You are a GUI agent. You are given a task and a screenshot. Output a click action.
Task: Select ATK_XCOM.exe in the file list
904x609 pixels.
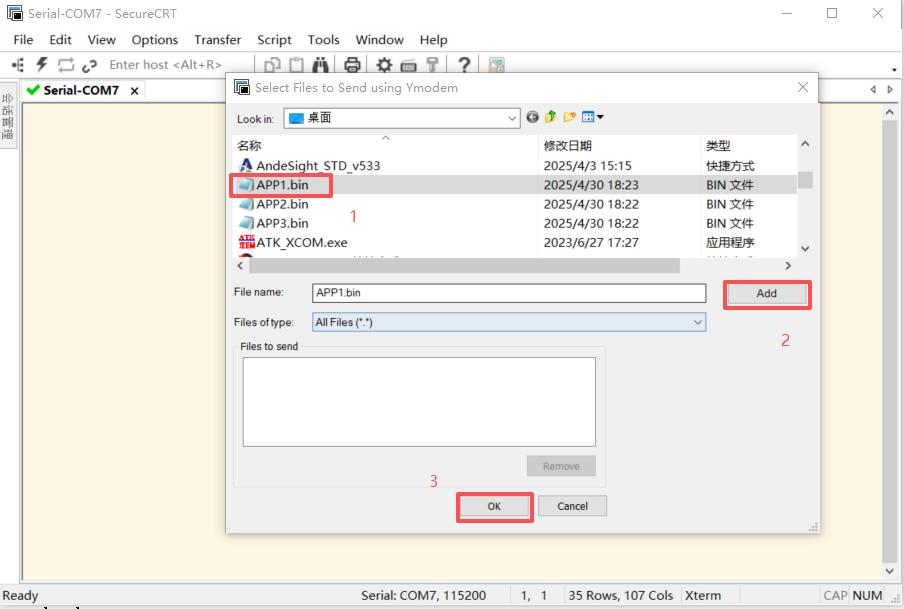tap(293, 242)
